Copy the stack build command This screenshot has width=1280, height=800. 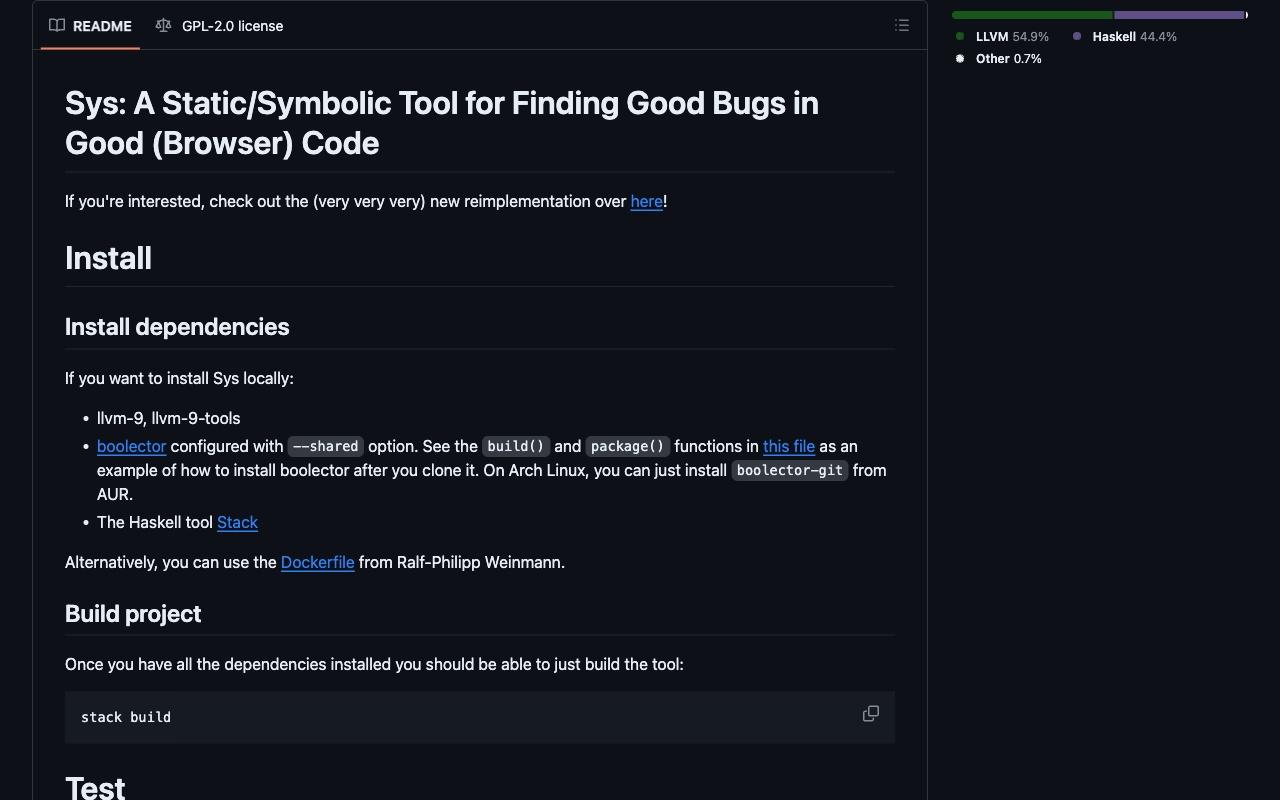click(871, 714)
